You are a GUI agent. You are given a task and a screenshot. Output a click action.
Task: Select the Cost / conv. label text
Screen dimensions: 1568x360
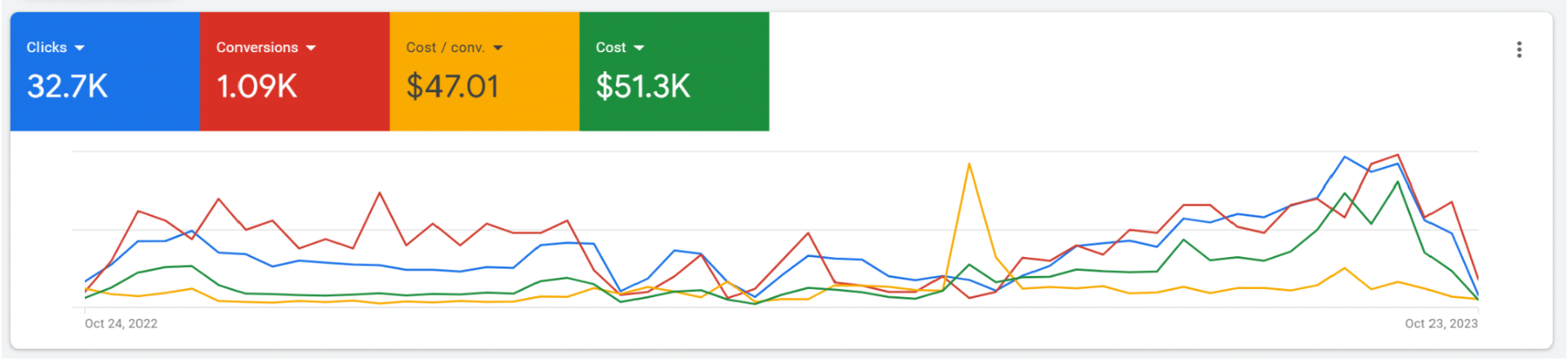(x=445, y=47)
